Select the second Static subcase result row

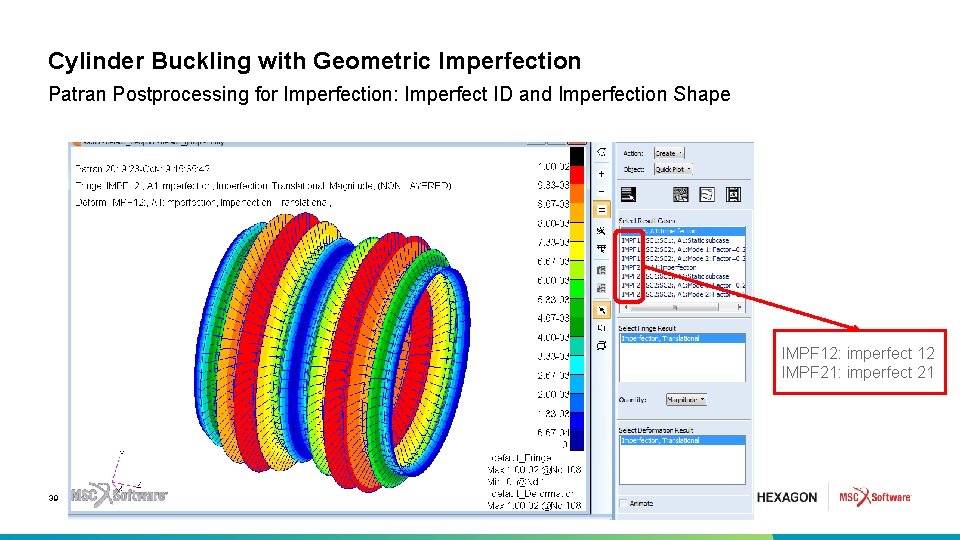[683, 276]
